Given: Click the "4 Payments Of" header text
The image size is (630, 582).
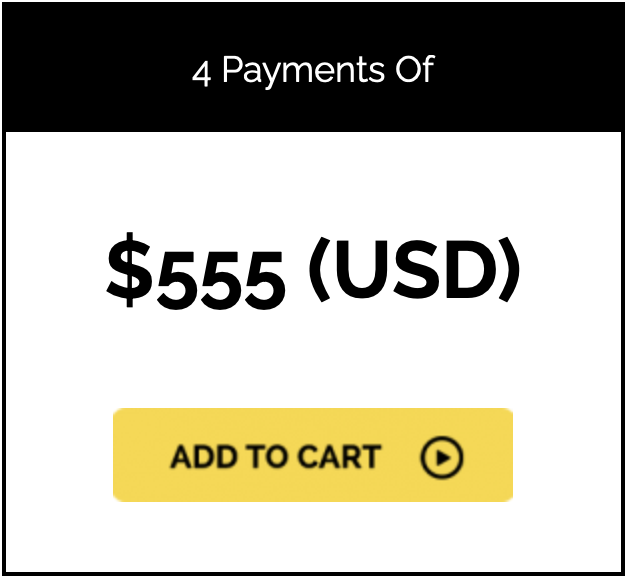Looking at the screenshot, I should coord(313,71).
